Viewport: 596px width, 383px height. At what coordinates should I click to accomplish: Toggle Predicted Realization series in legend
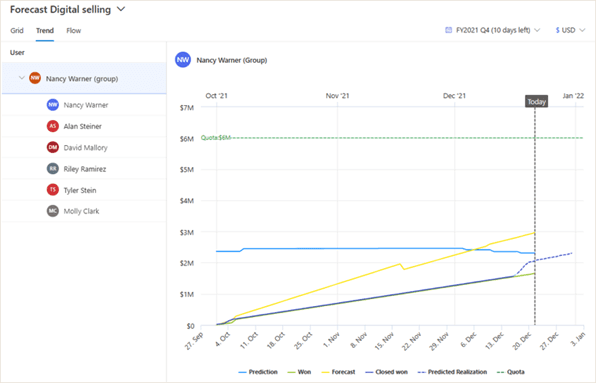(x=452, y=372)
